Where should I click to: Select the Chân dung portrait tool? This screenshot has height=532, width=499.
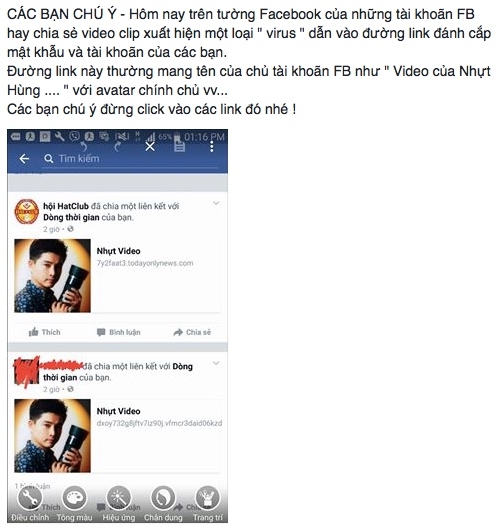pyautogui.click(x=163, y=504)
